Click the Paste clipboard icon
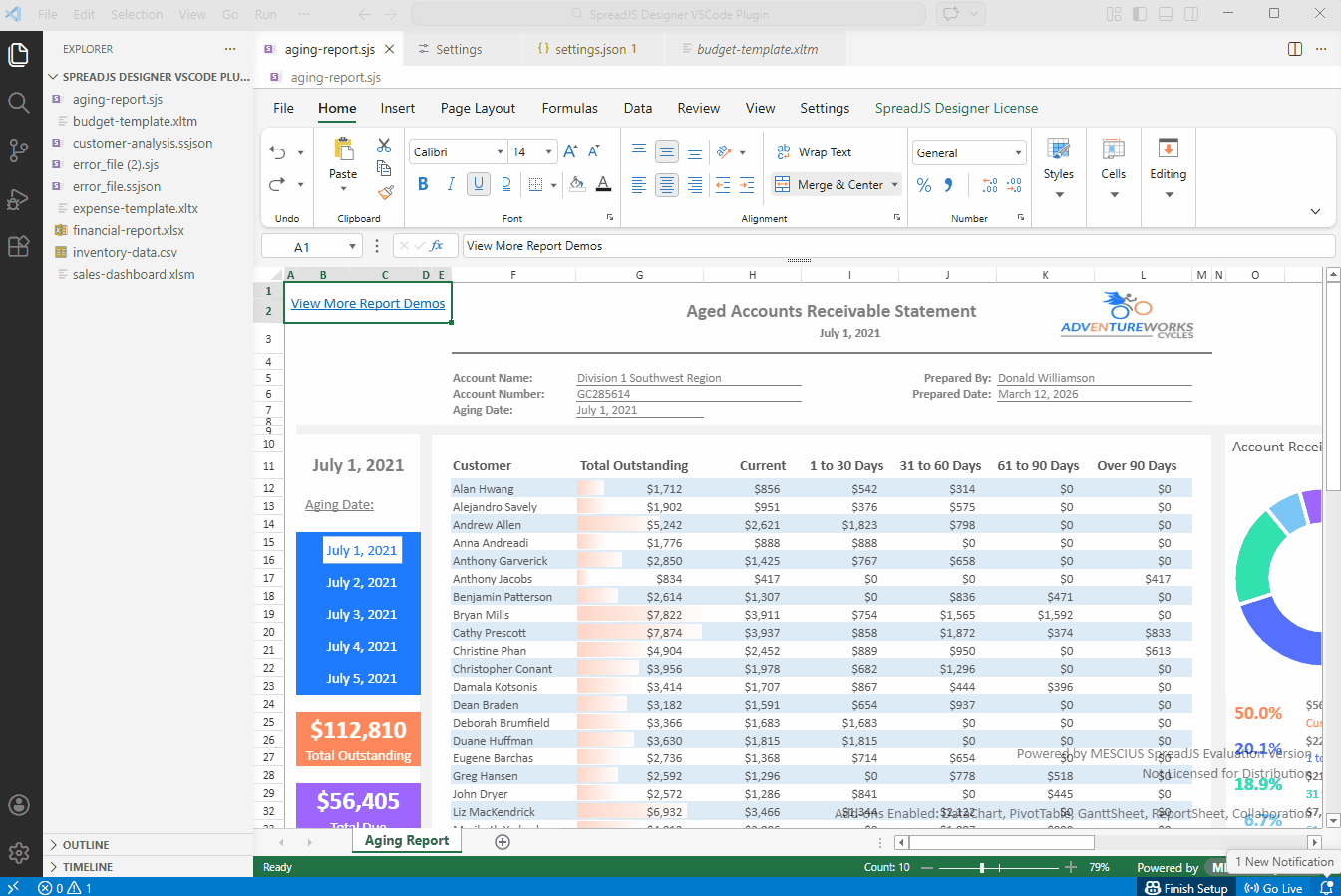Screen dimensions: 1341x896 (343, 149)
